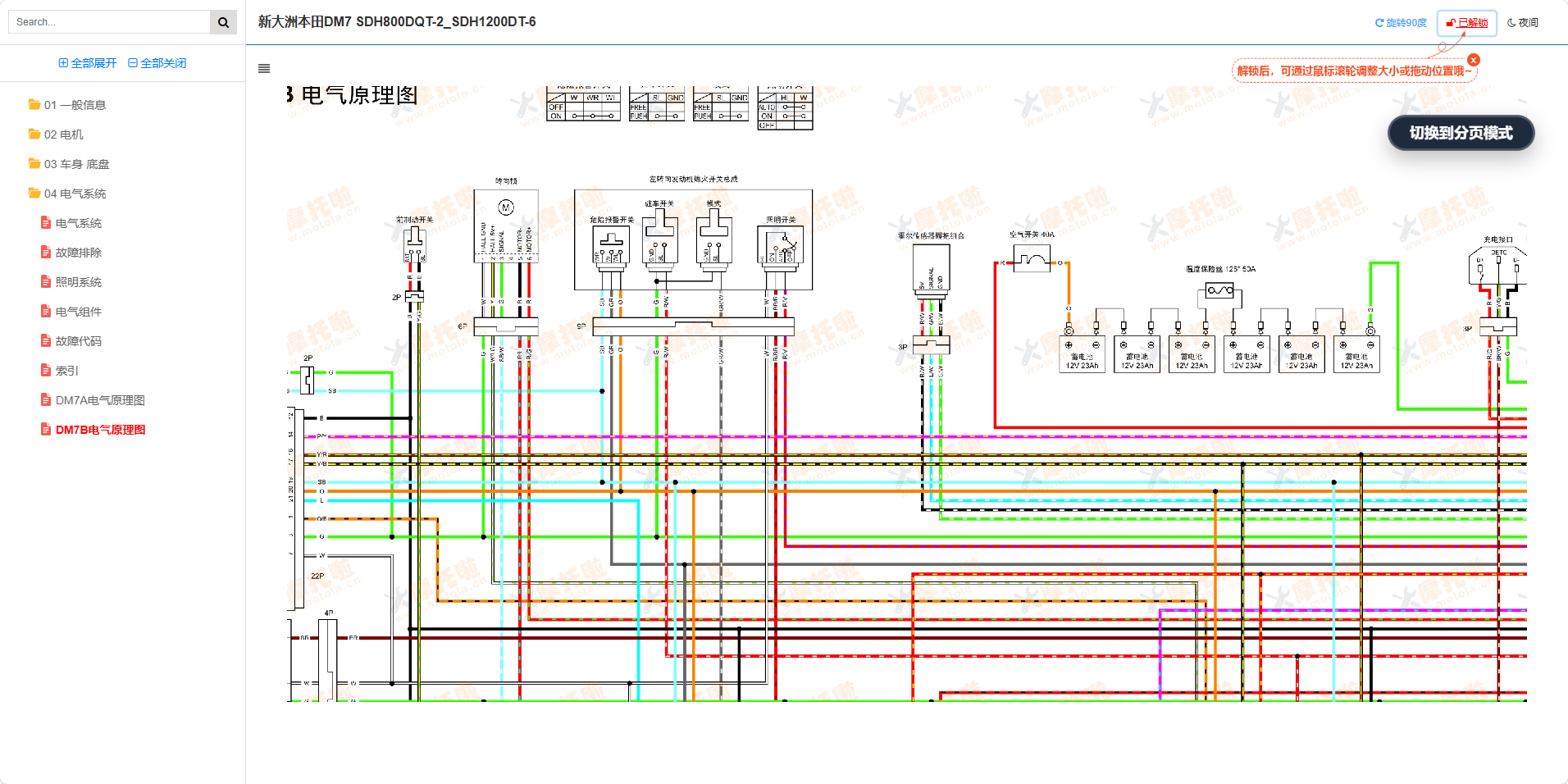Image resolution: width=1568 pixels, height=784 pixels.
Task: Toggle the unlocked lock state button
Action: pos(1466,23)
